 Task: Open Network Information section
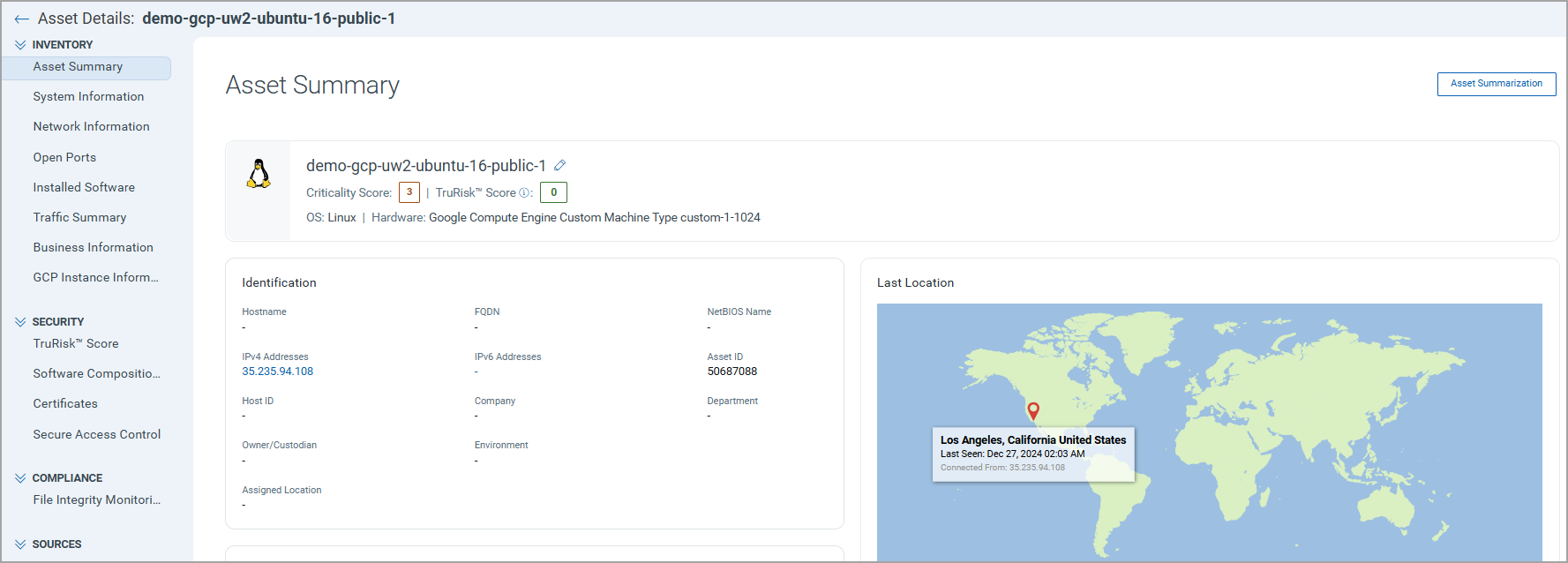91,127
